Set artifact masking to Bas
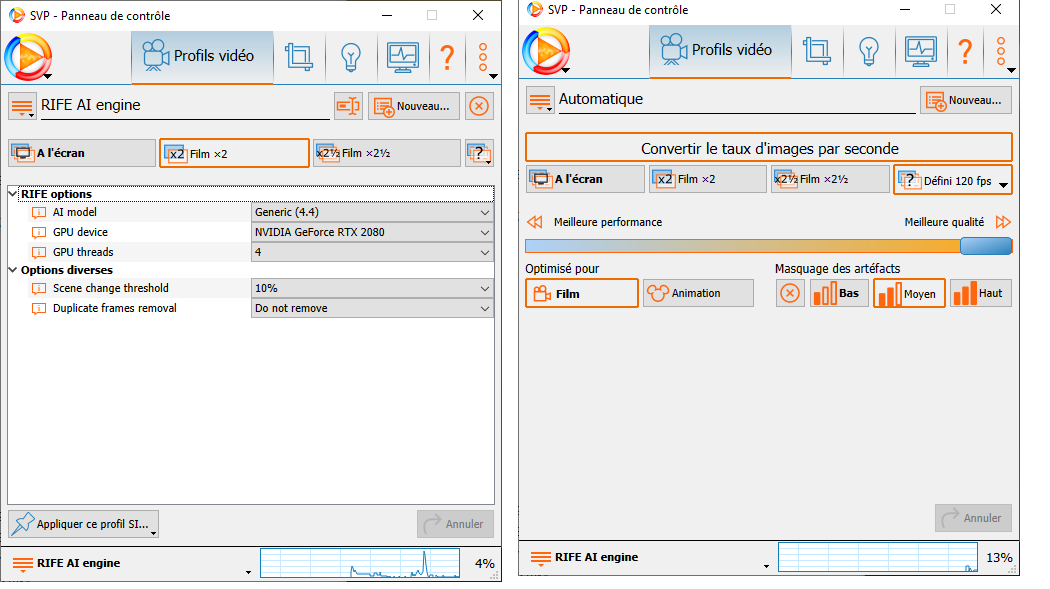1050x589 pixels. (x=838, y=293)
